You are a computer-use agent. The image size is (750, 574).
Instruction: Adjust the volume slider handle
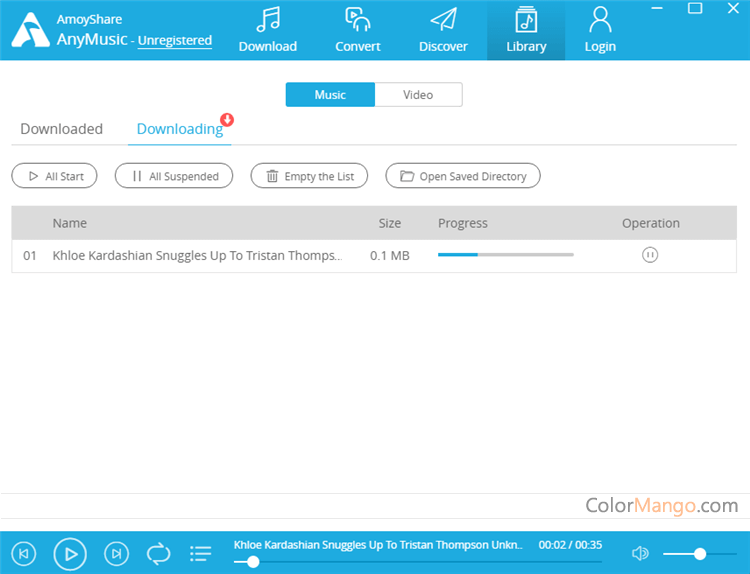point(700,553)
